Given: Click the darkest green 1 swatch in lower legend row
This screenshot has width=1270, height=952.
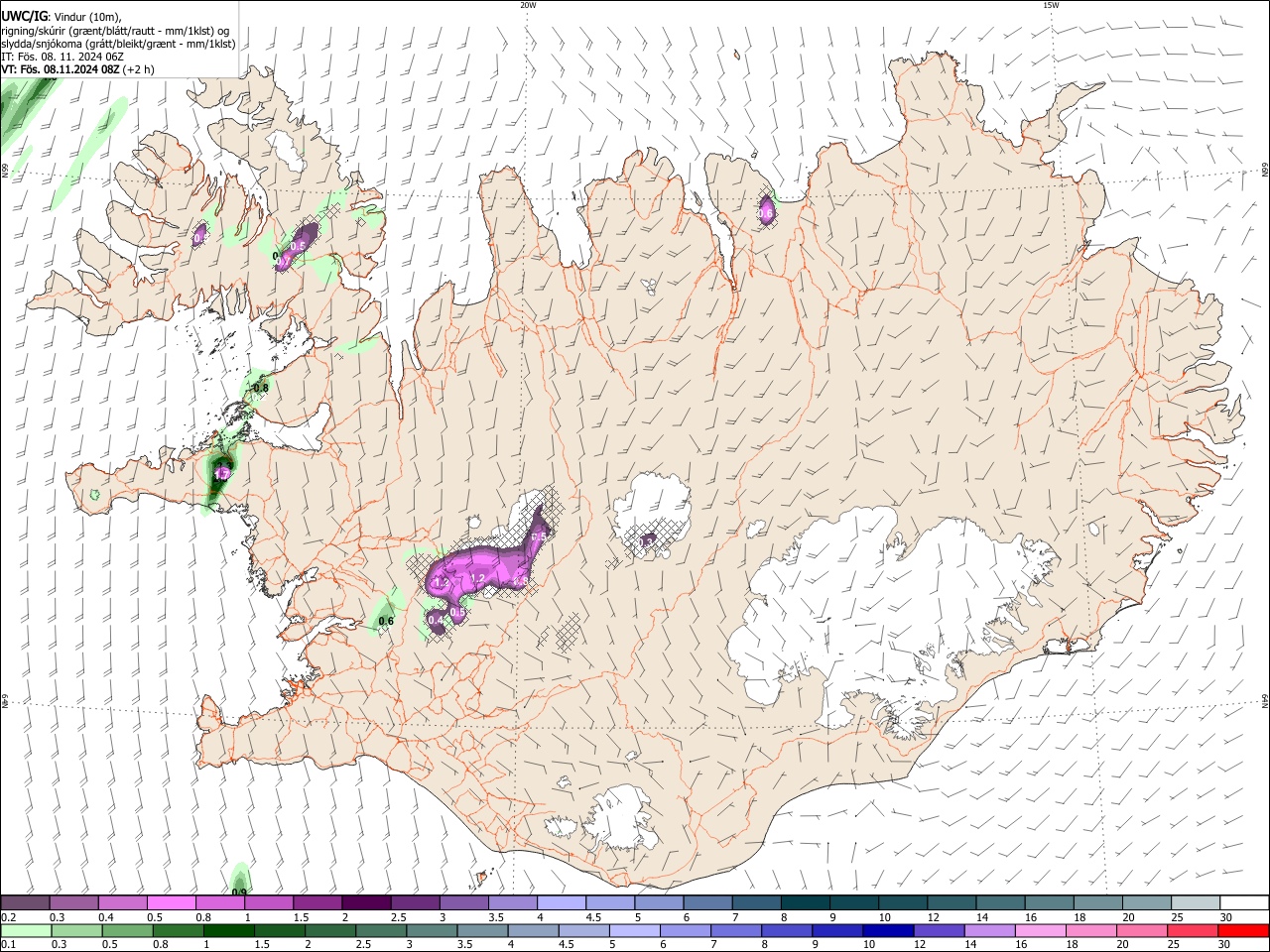Looking at the screenshot, I should 228,930.
